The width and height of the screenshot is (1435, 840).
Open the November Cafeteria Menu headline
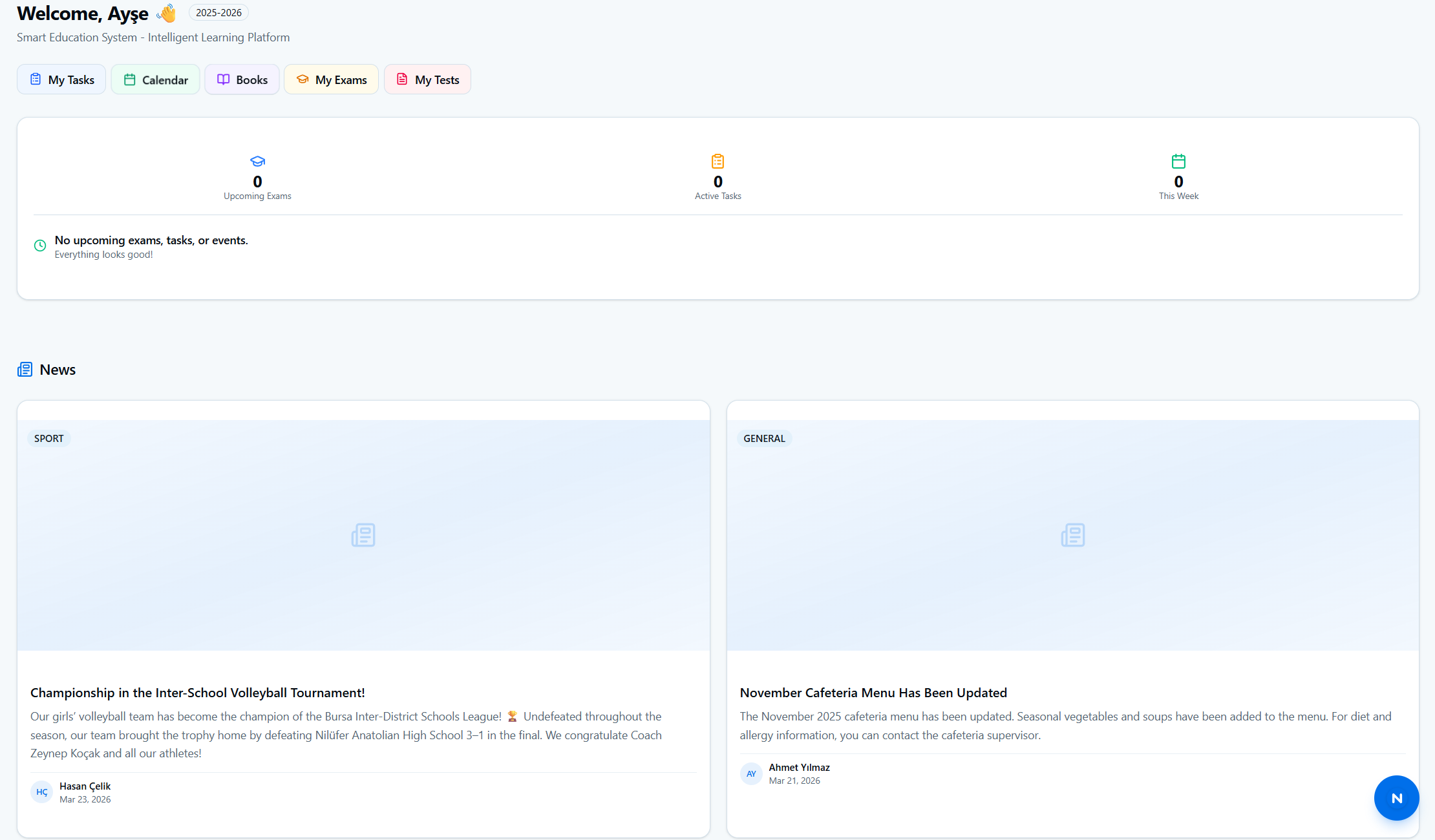click(x=873, y=693)
